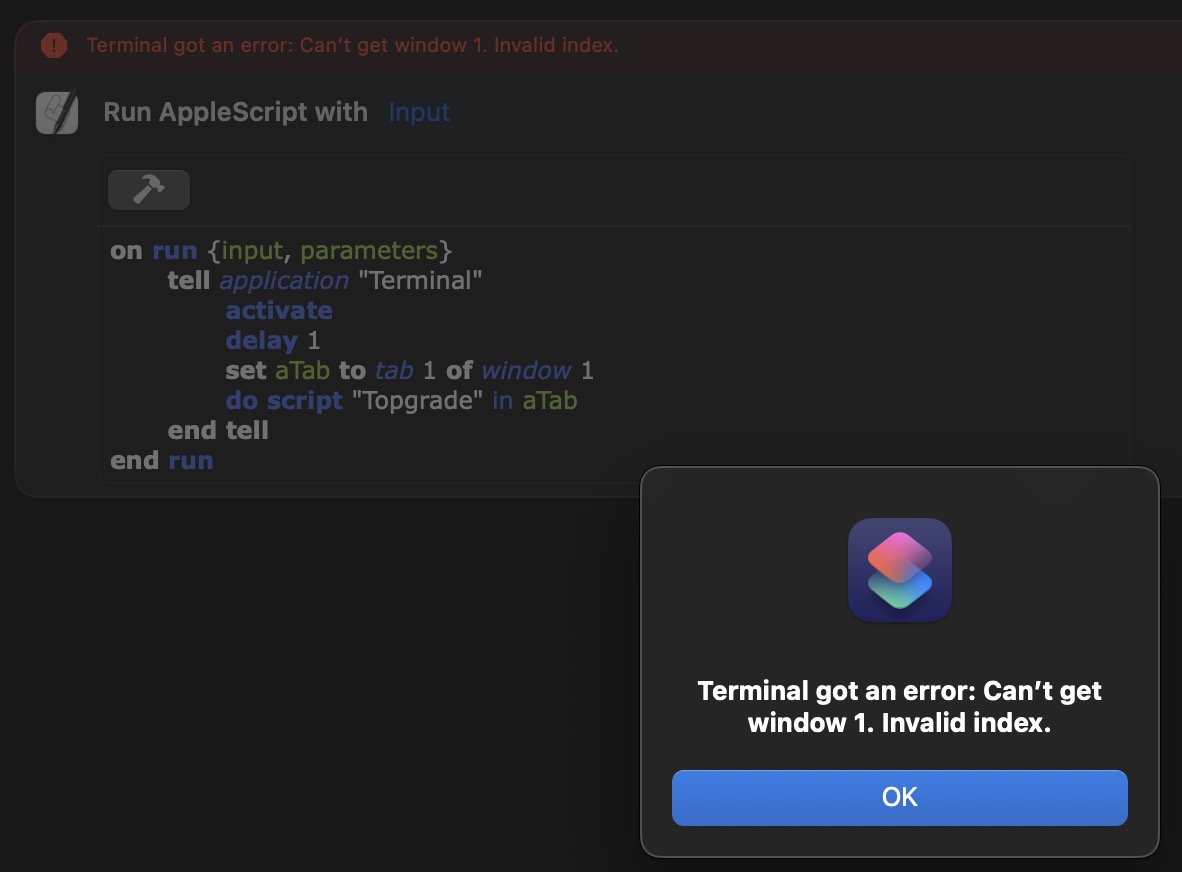
Task: Click the "Run AppleScript with" title
Action: click(235, 112)
